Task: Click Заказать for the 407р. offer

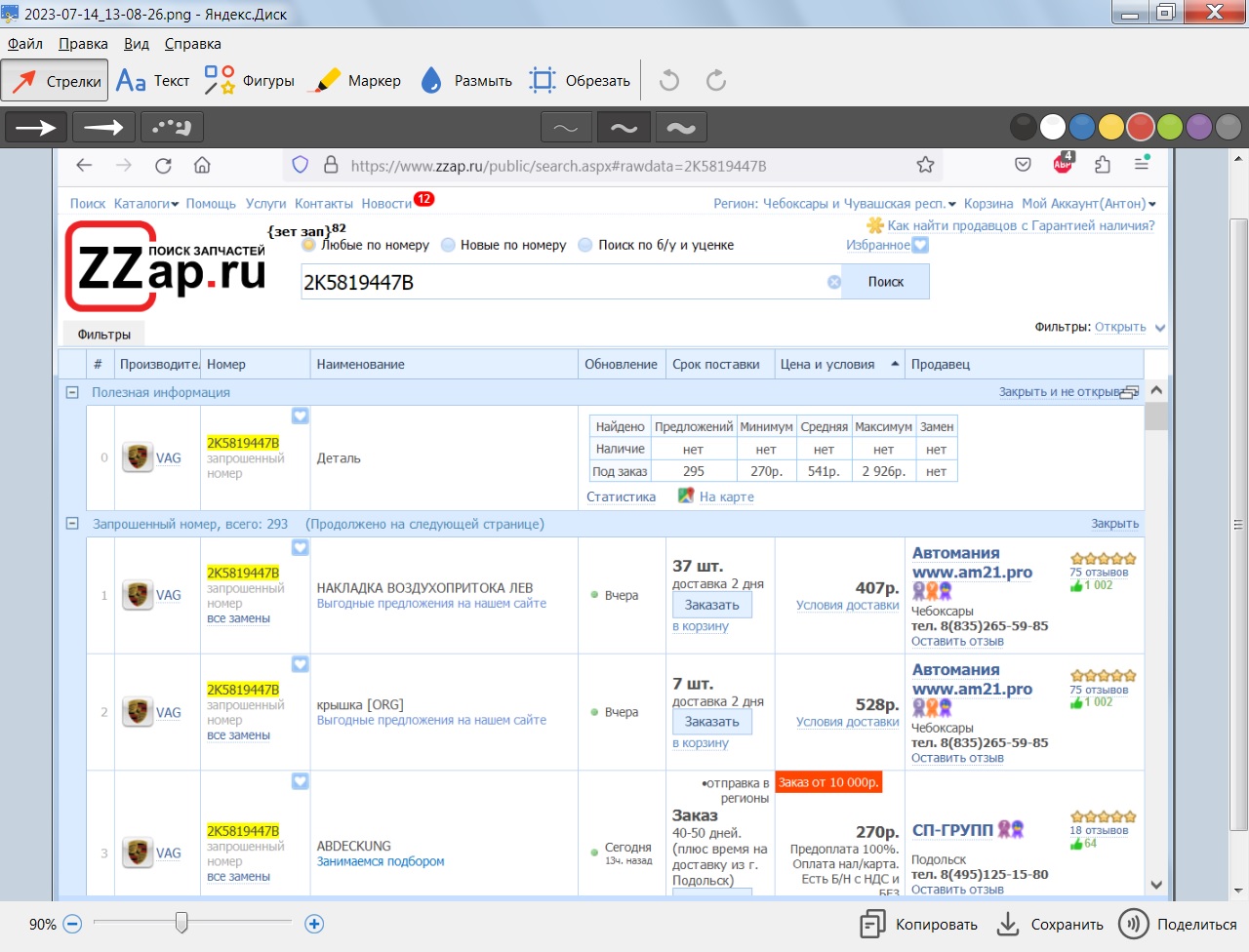Action: pos(712,605)
